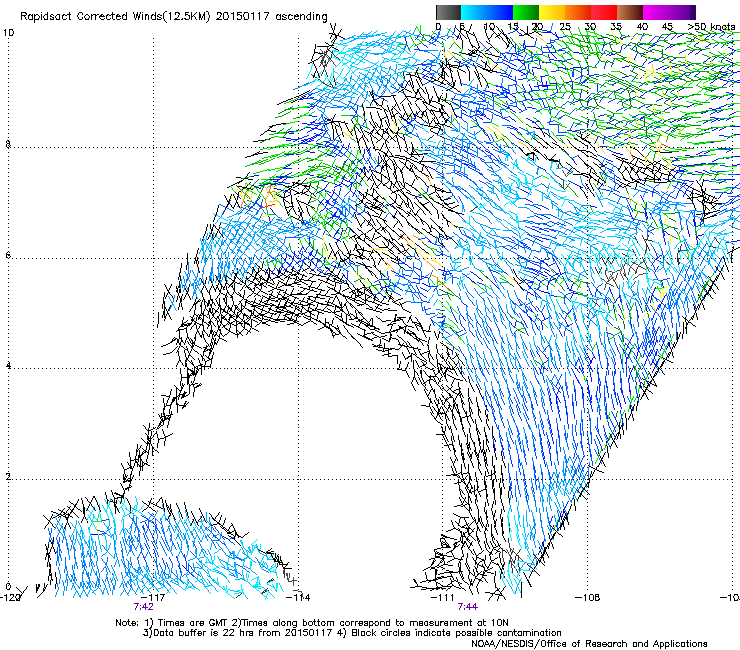
Task: Pick the magenta 40–45 knots legend segment
Action: click(x=656, y=12)
